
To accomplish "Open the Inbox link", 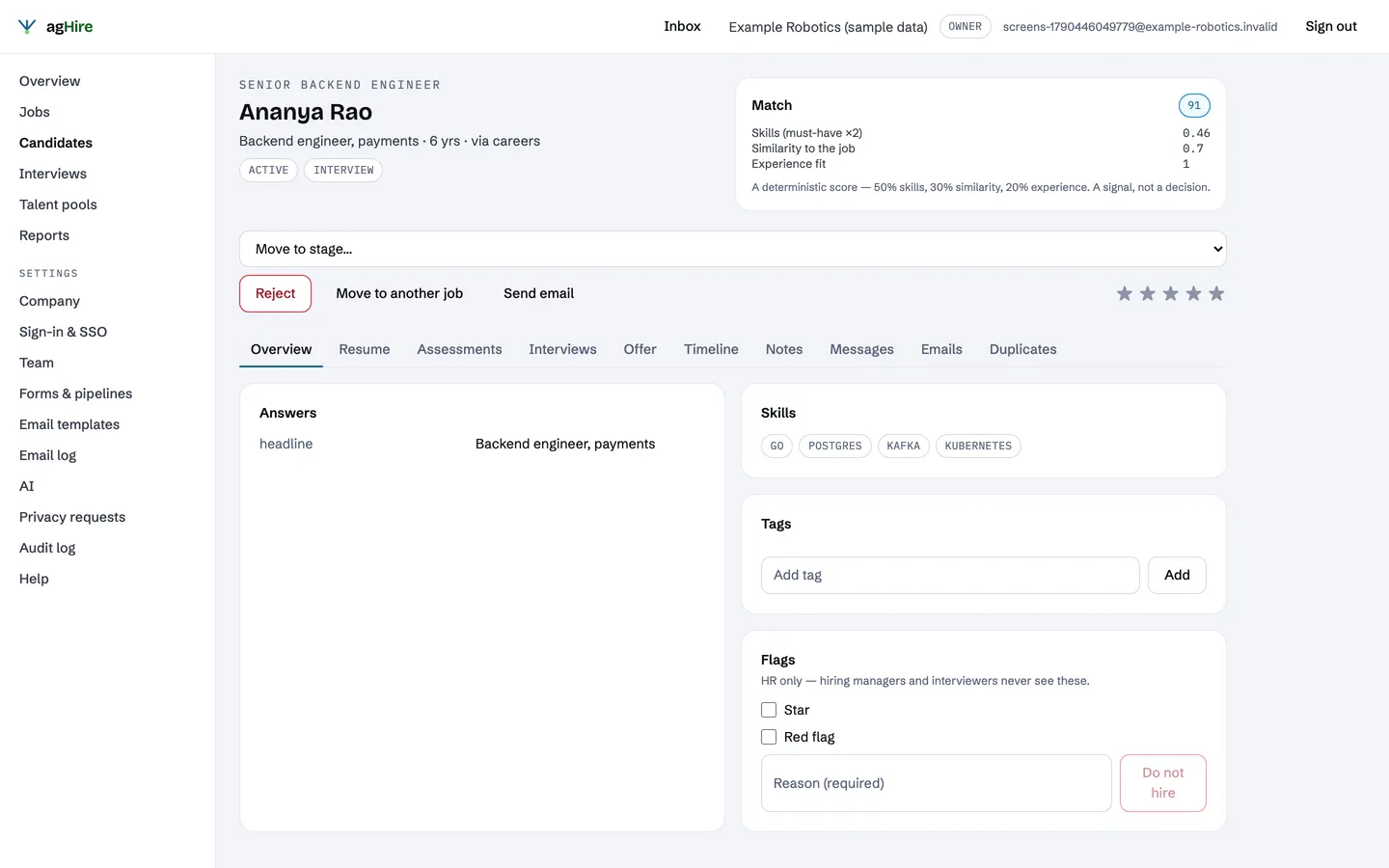I will [682, 26].
